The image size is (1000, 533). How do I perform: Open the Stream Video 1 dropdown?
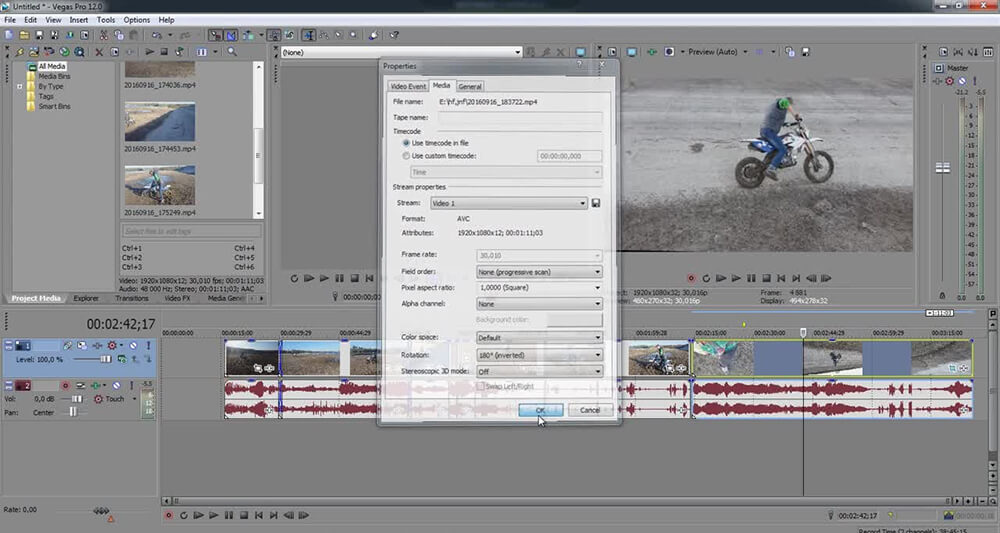pyautogui.click(x=509, y=203)
